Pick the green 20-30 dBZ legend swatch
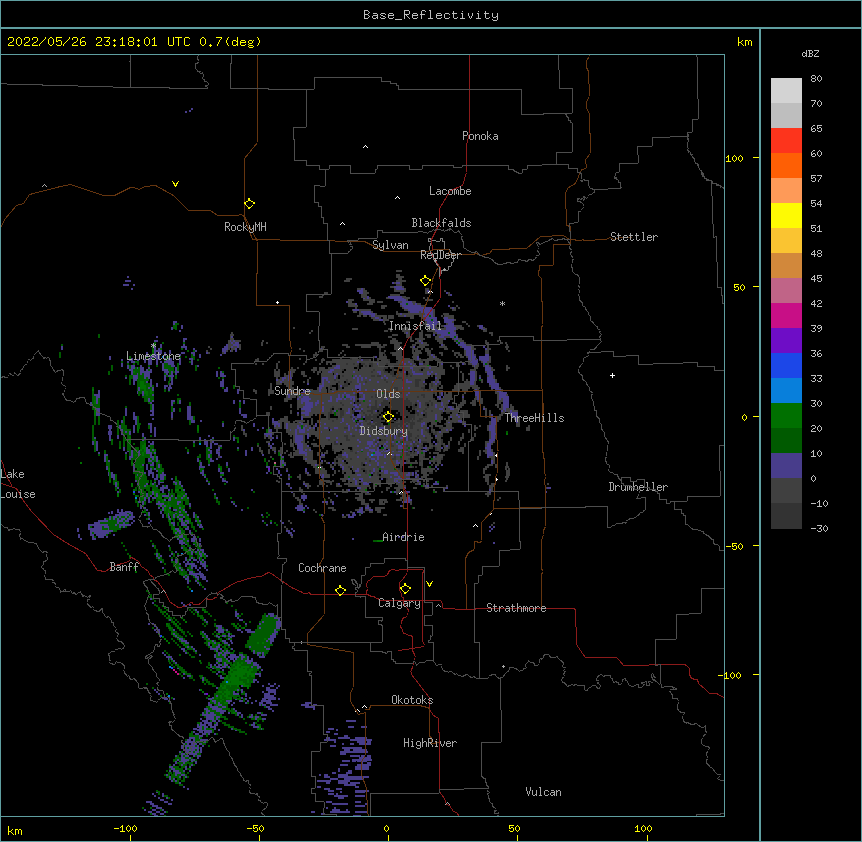Image resolution: width=862 pixels, height=842 pixels. (x=786, y=416)
